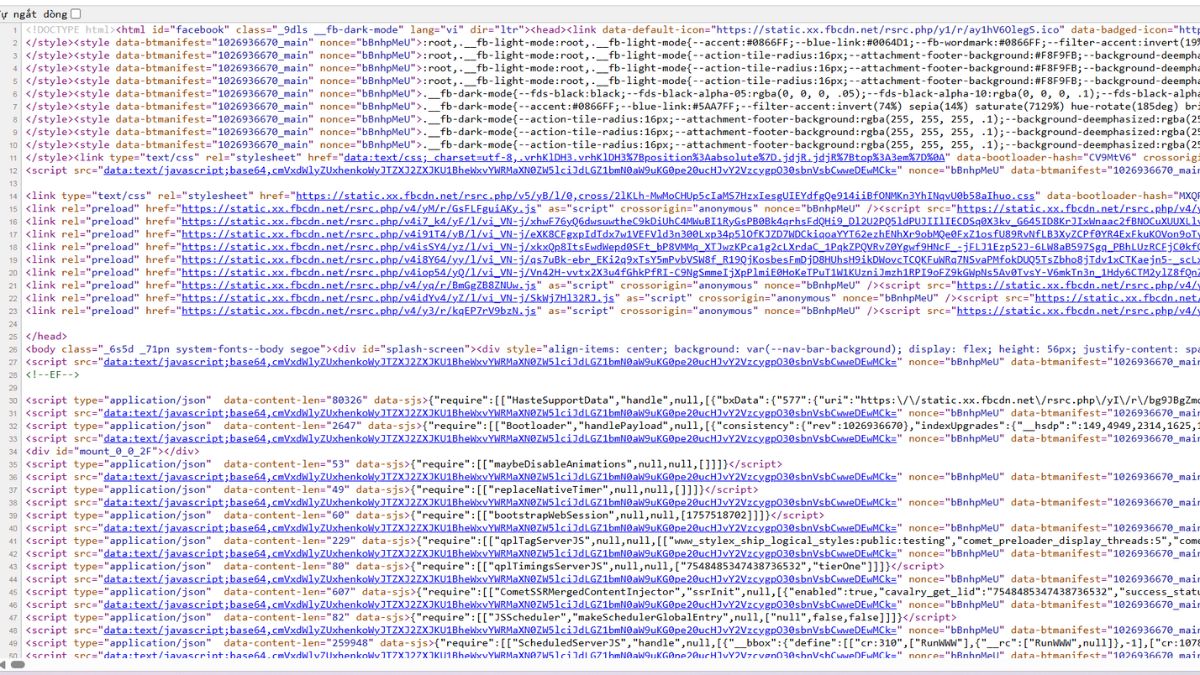Open the stylesheet link ending in Ihuo.css
The width and height of the screenshot is (1200, 675).
[x=665, y=195]
